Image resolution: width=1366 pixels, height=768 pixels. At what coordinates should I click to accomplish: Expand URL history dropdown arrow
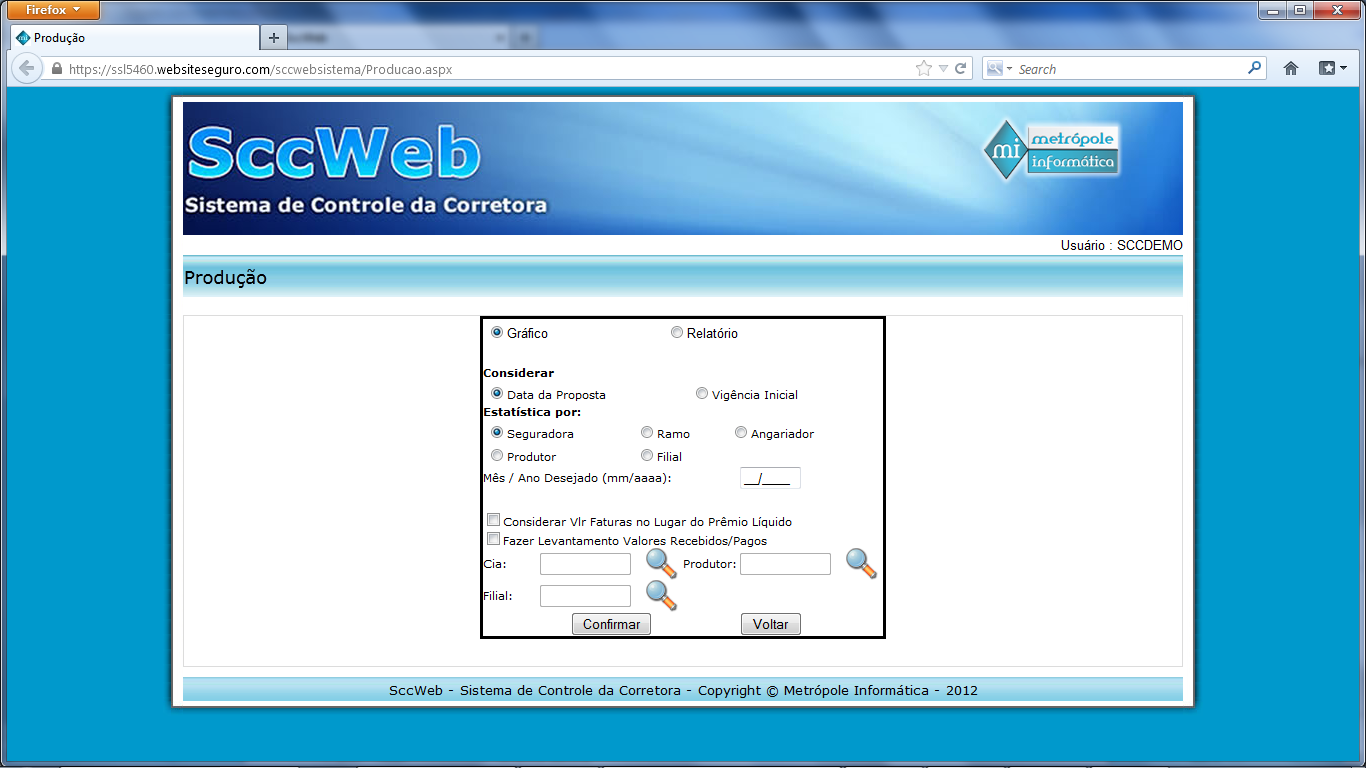point(943,69)
